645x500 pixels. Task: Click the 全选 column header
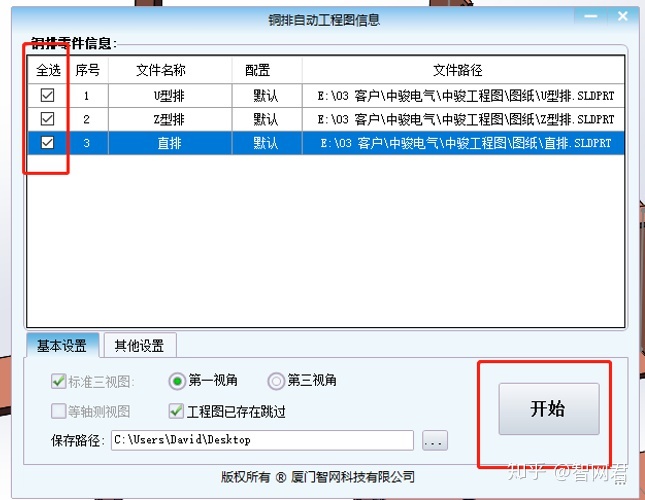click(x=48, y=70)
